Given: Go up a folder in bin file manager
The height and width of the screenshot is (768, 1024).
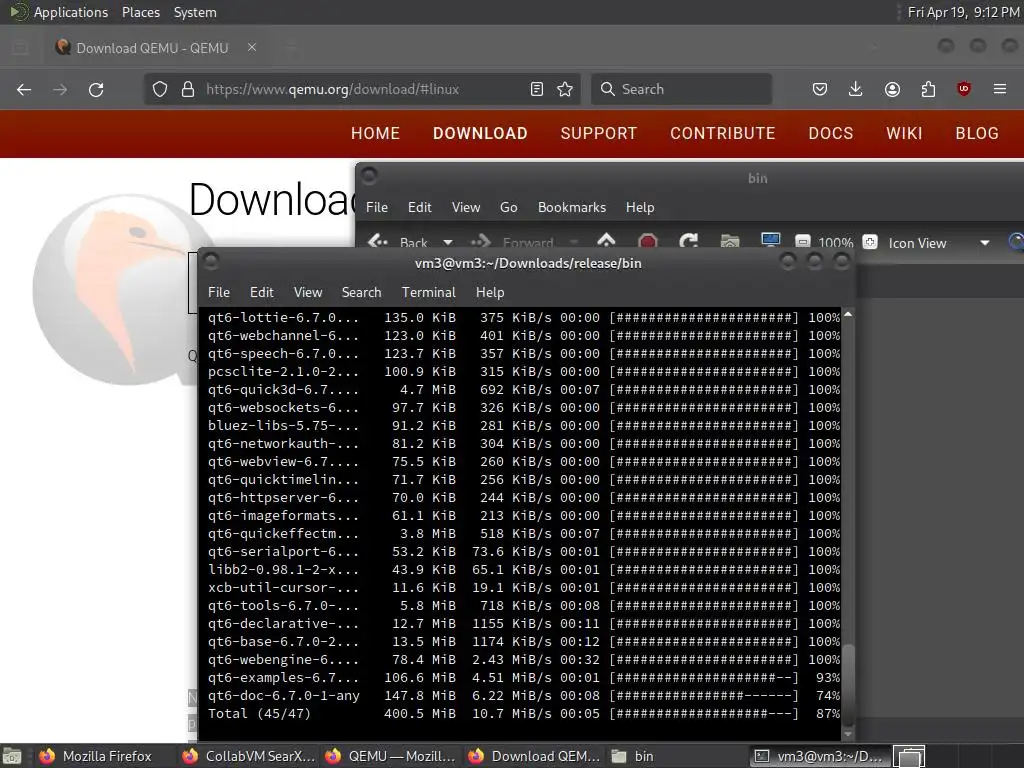Looking at the screenshot, I should [x=606, y=242].
